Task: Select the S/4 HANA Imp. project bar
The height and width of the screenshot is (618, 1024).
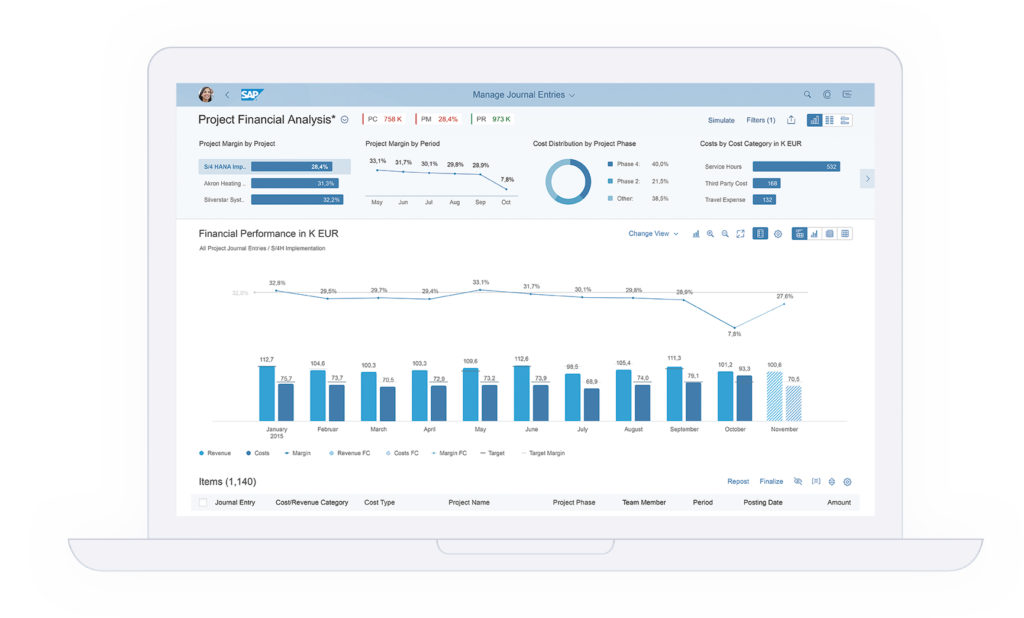Action: [x=274, y=167]
